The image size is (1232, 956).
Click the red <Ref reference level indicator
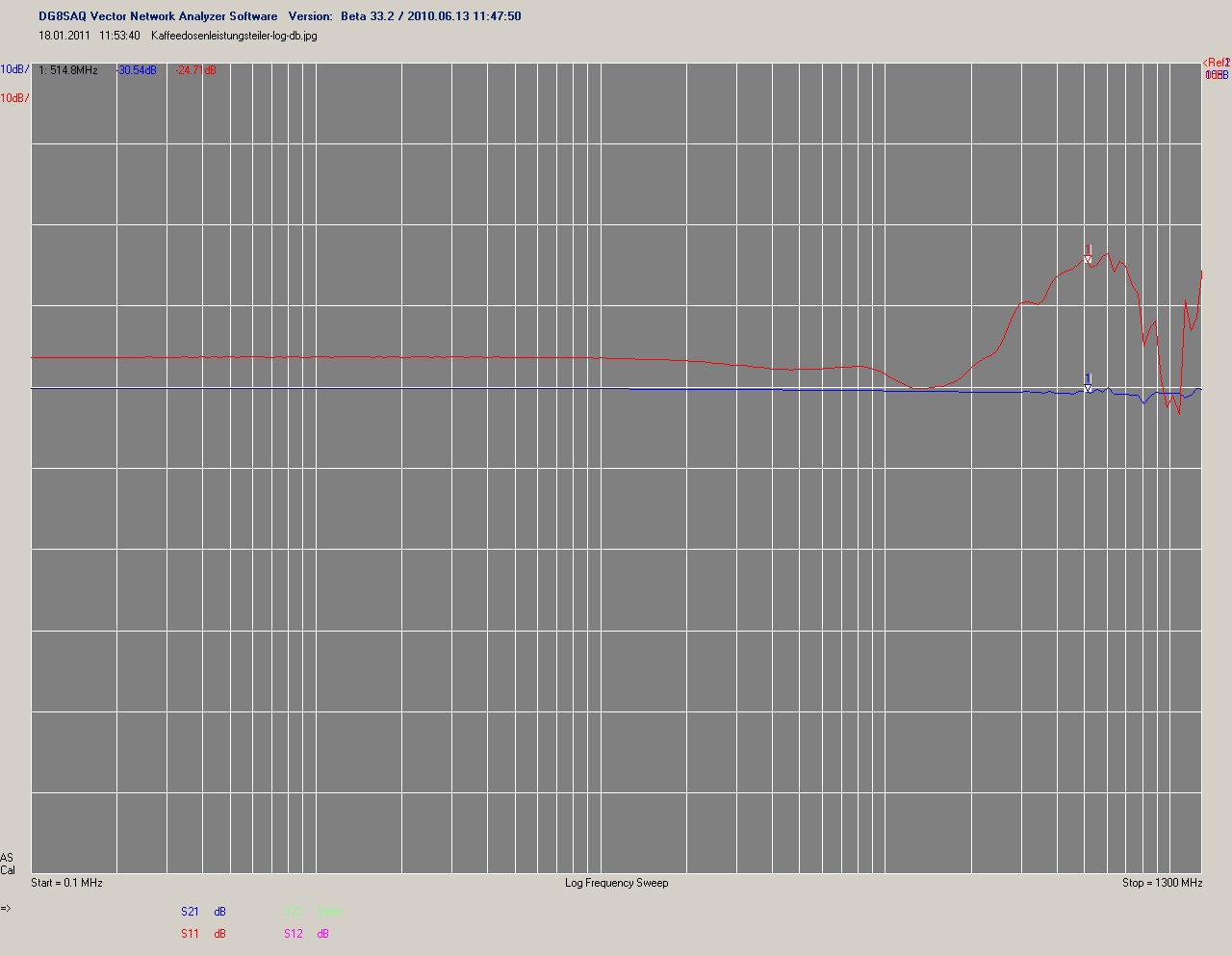click(x=1216, y=63)
